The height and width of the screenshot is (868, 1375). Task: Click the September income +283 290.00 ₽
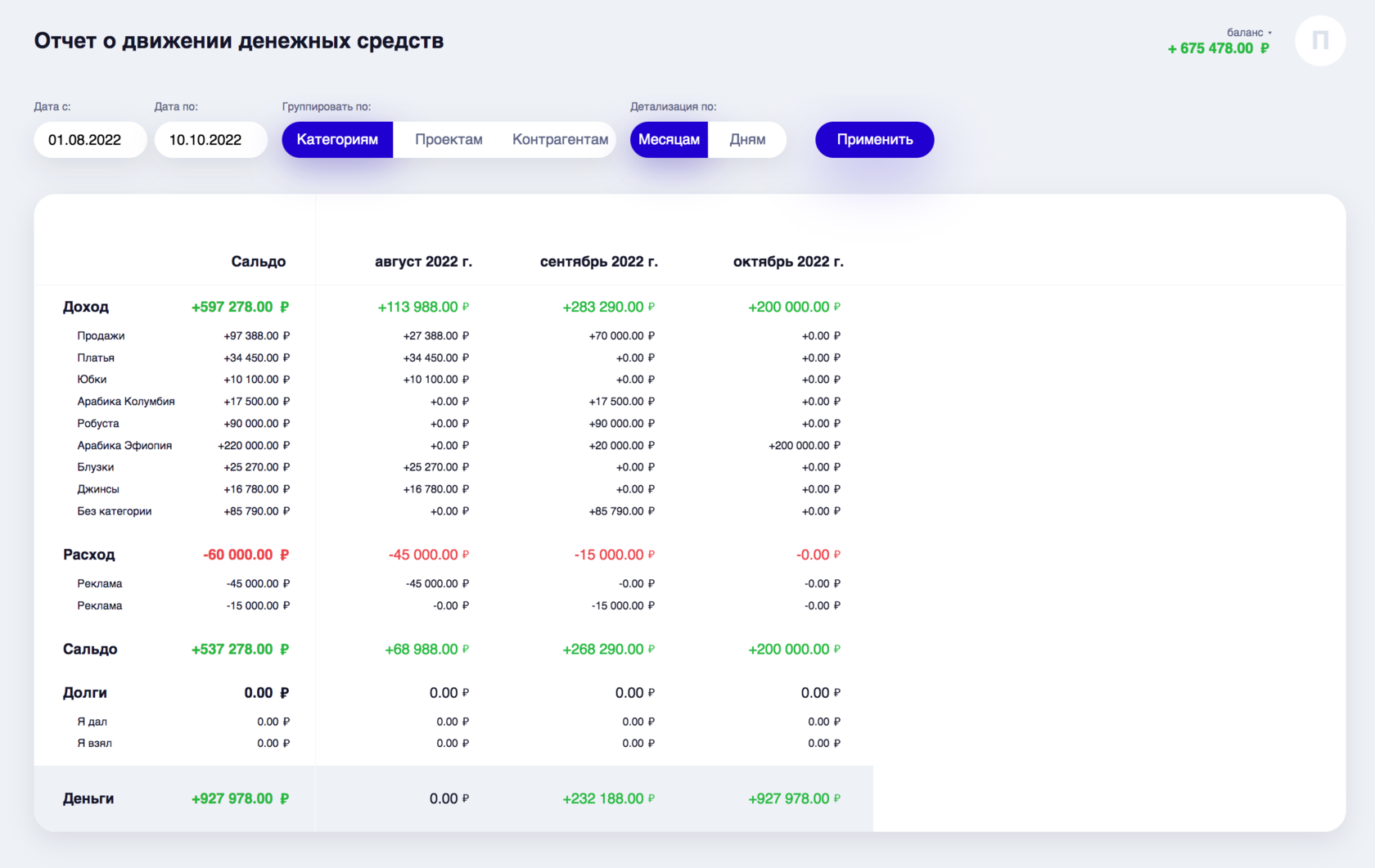[609, 307]
